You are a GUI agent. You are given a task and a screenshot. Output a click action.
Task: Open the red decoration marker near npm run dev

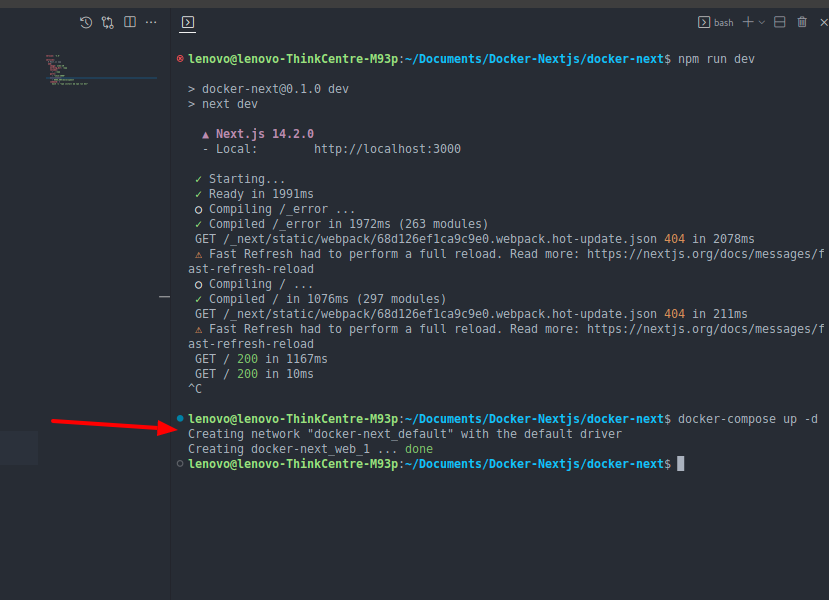tap(180, 58)
